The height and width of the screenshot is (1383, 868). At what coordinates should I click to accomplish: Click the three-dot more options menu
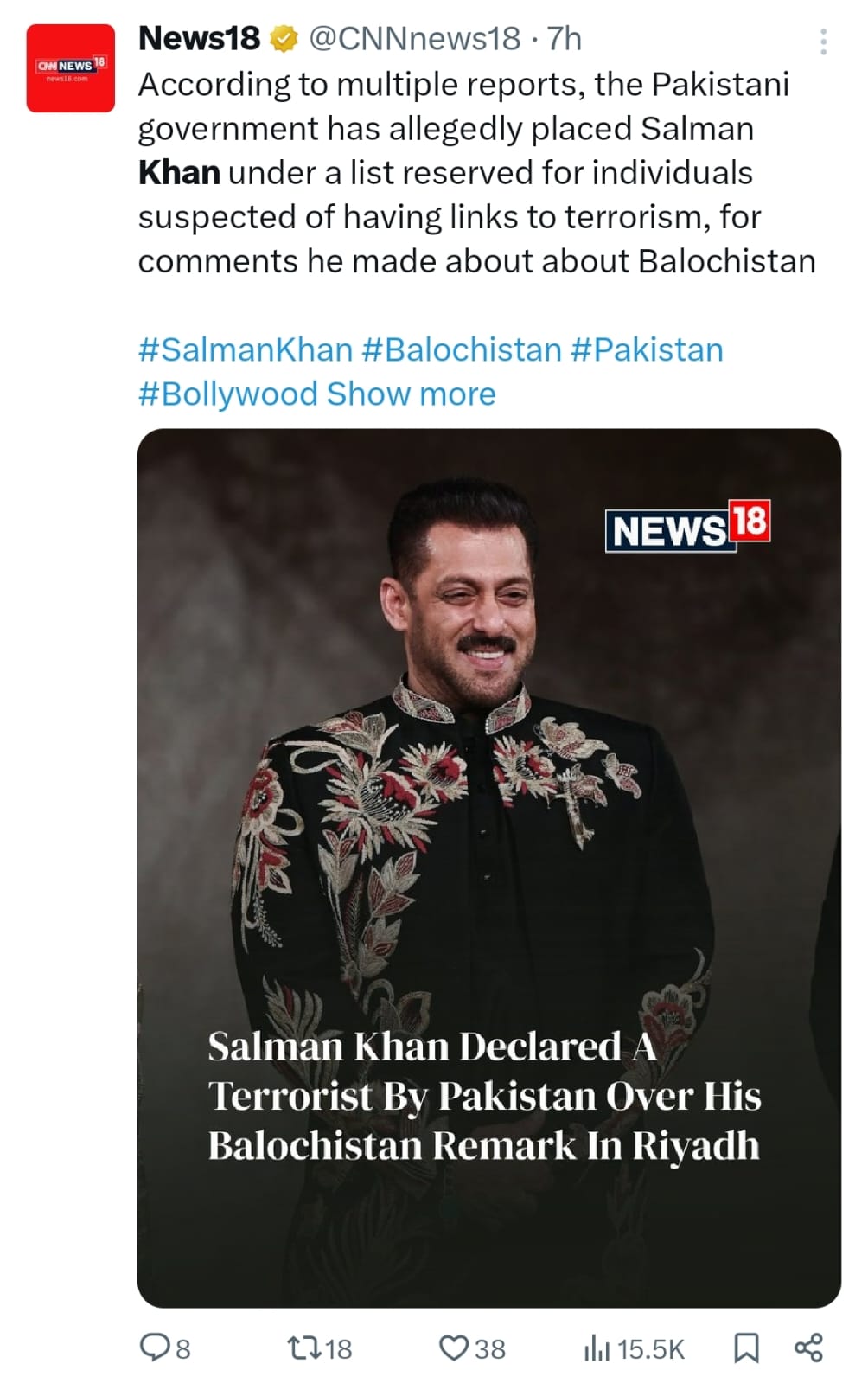click(x=823, y=42)
